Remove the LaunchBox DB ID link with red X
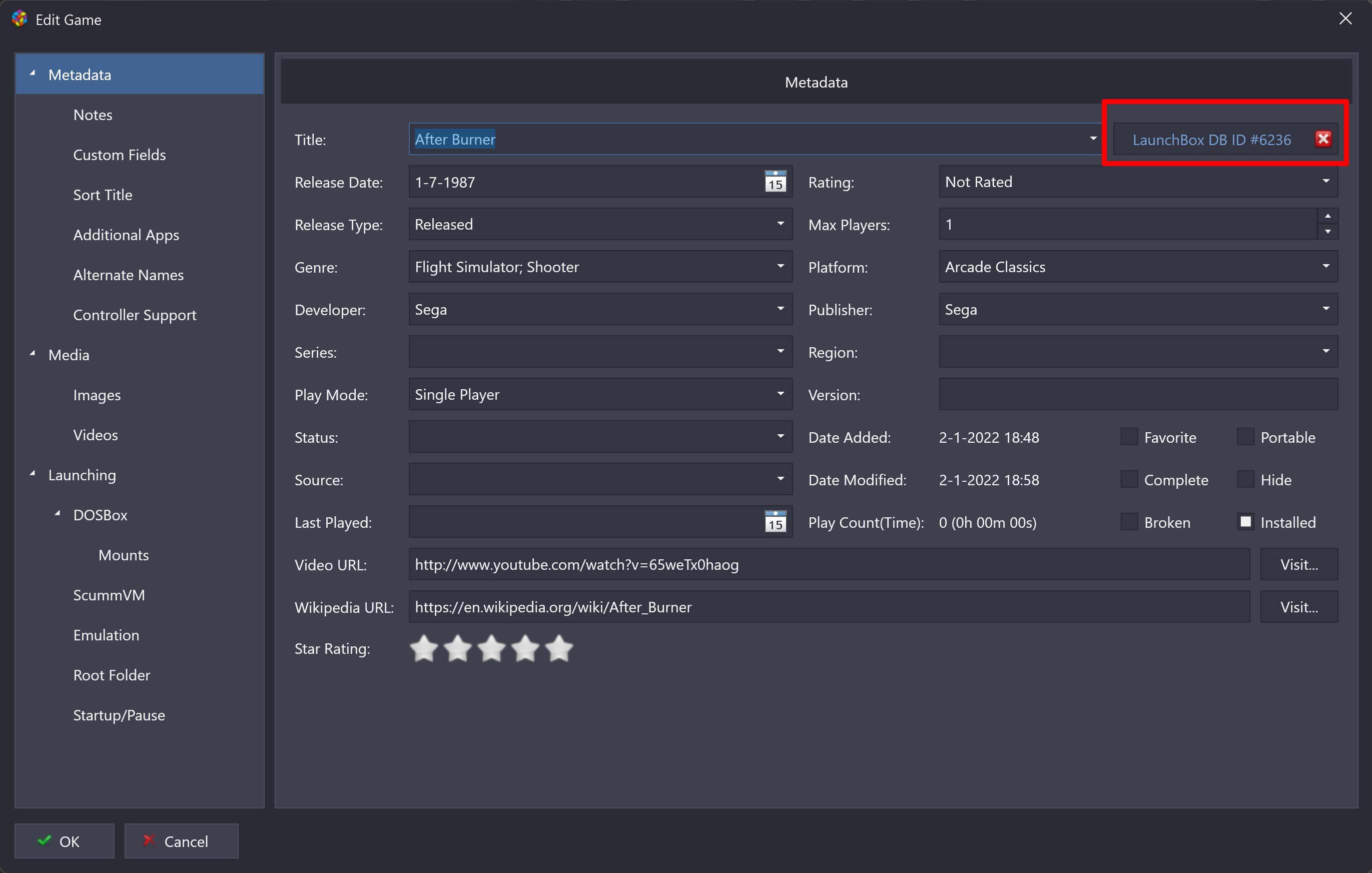This screenshot has width=1372, height=873. pos(1322,139)
